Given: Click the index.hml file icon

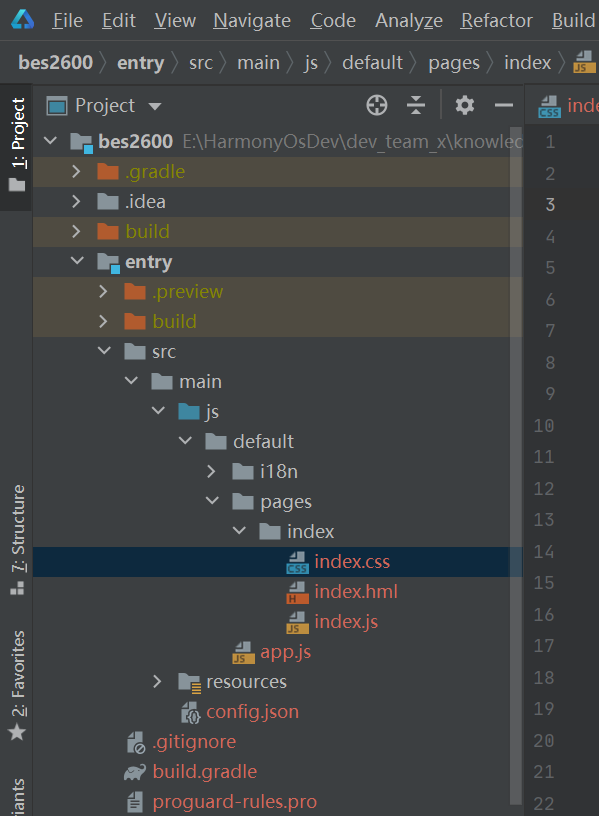Looking at the screenshot, I should click(297, 593).
